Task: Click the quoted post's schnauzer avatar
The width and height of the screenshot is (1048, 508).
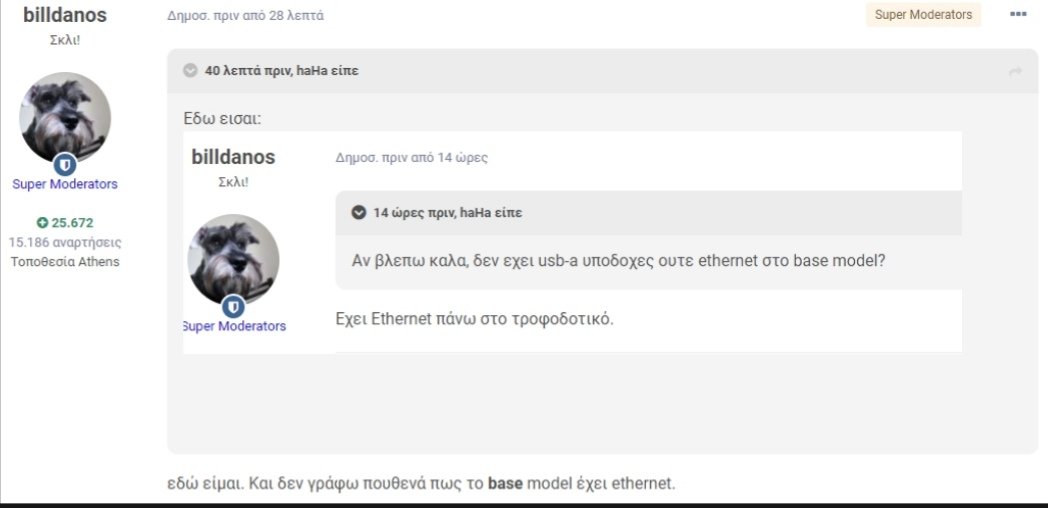Action: click(233, 259)
